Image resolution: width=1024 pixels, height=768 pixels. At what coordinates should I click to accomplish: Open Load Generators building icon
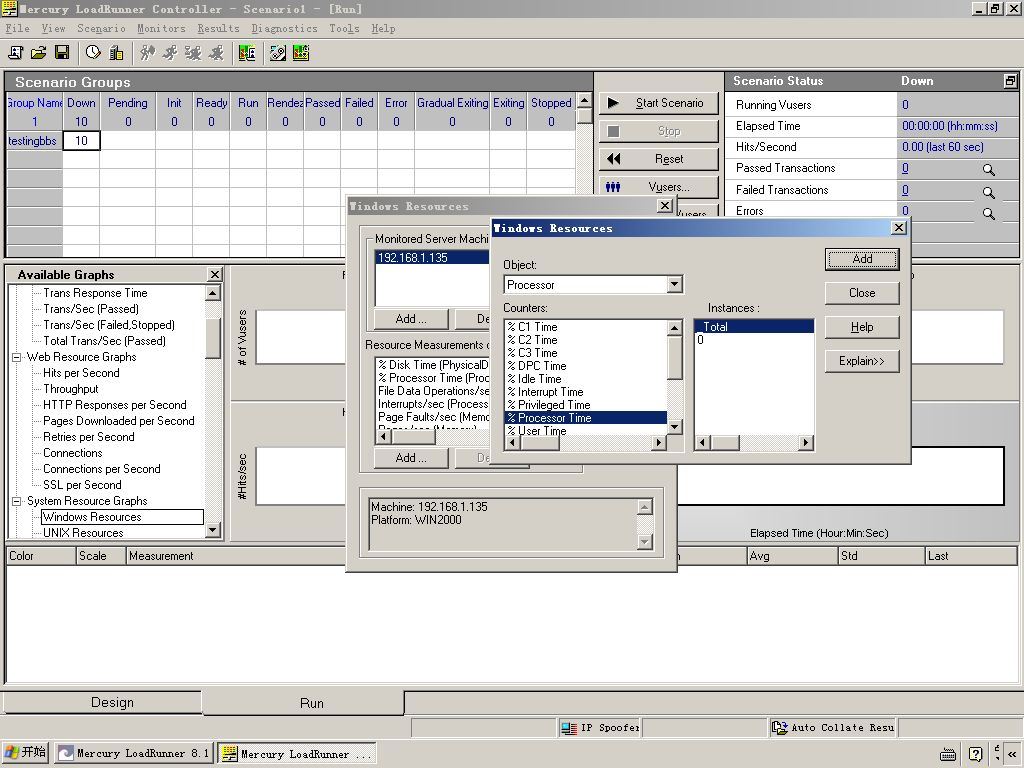[x=116, y=53]
